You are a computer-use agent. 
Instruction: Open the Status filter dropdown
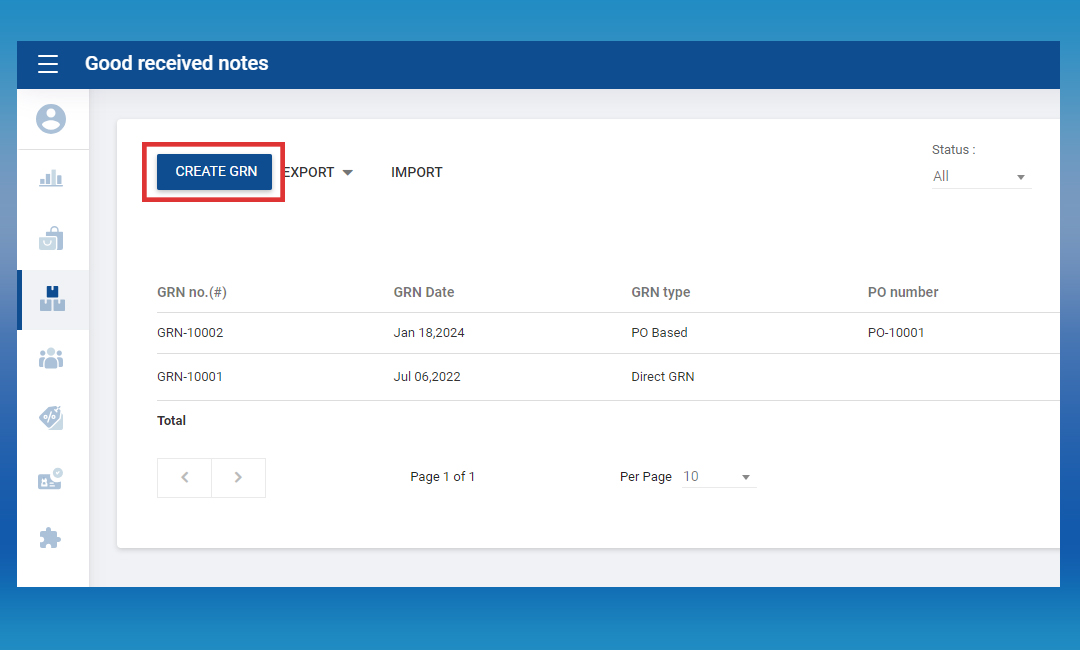981,176
